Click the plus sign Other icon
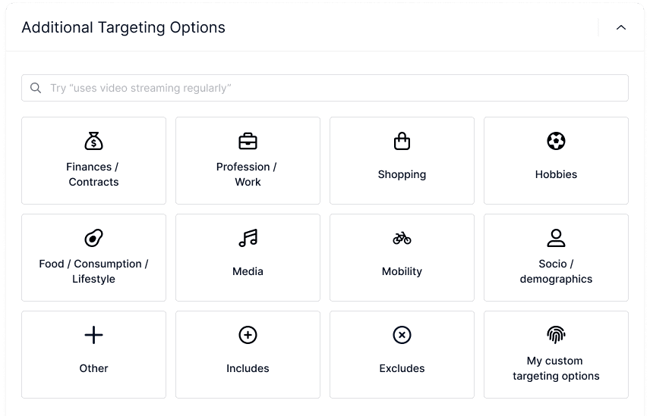650x416 pixels. pos(94,335)
